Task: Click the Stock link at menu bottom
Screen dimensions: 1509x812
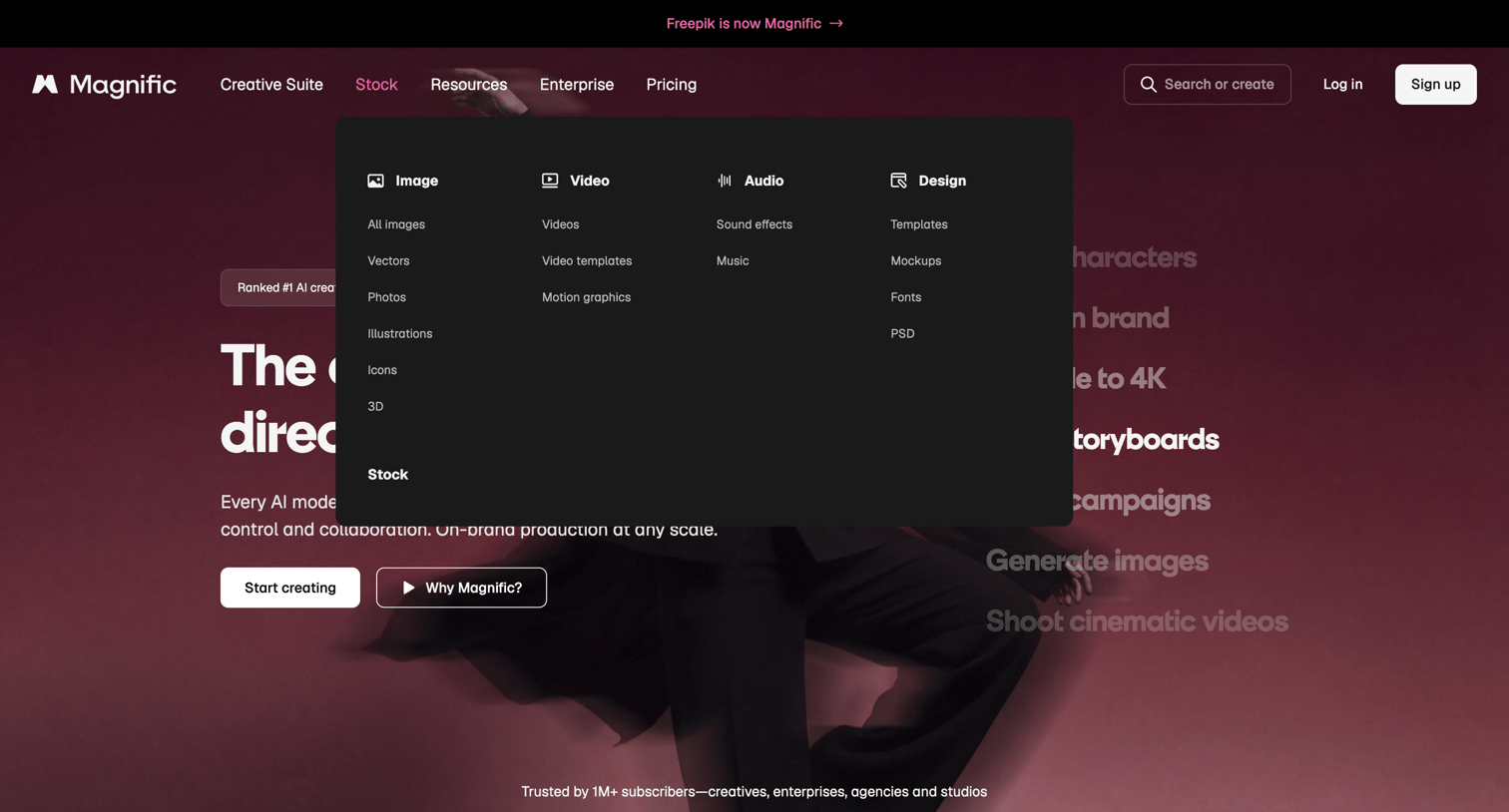Action: click(387, 475)
